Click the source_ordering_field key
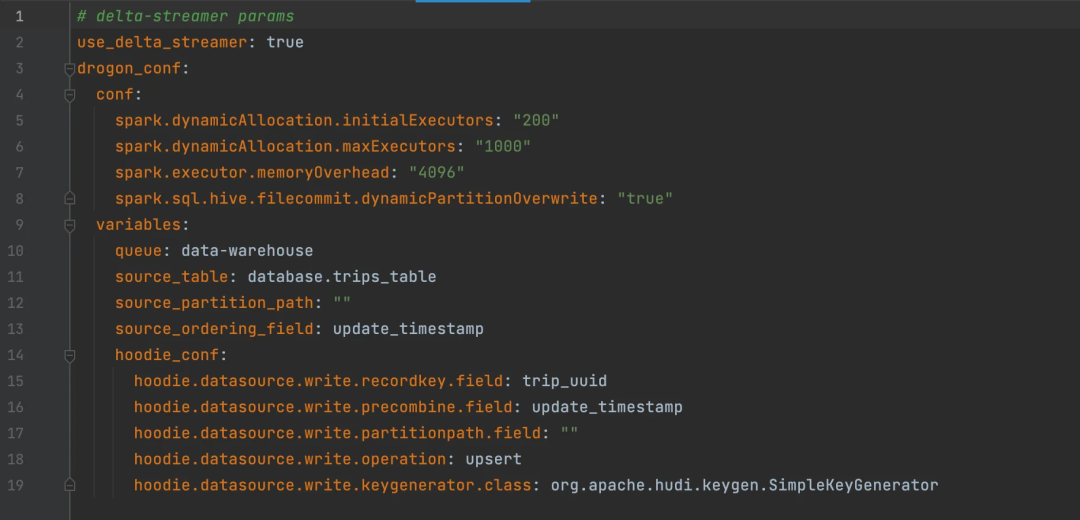1080x520 pixels. coord(214,329)
